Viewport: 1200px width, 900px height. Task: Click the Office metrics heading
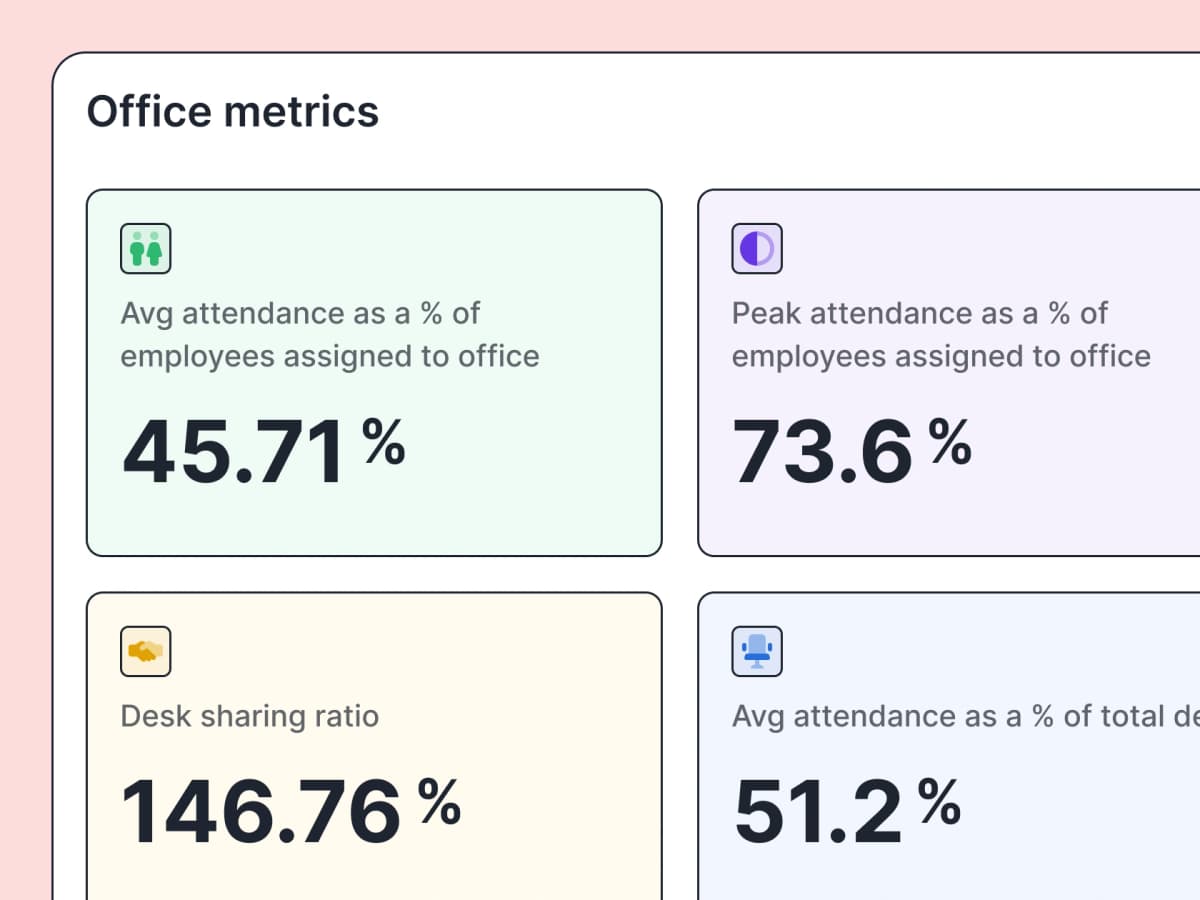click(233, 111)
